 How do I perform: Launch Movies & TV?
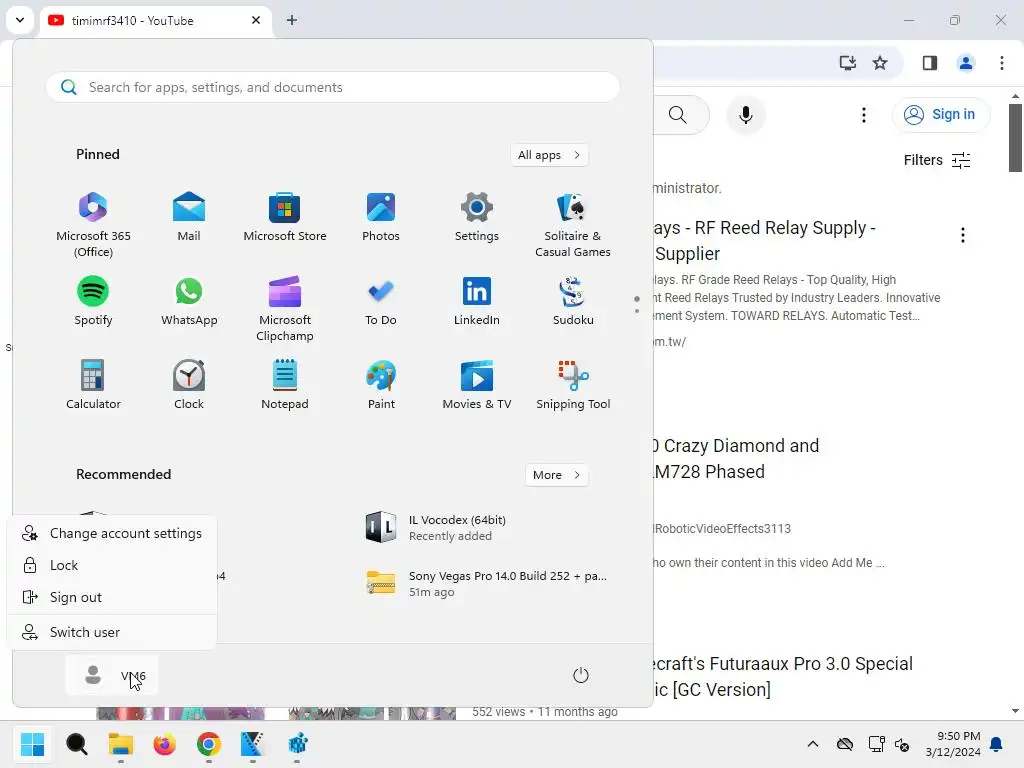click(477, 384)
